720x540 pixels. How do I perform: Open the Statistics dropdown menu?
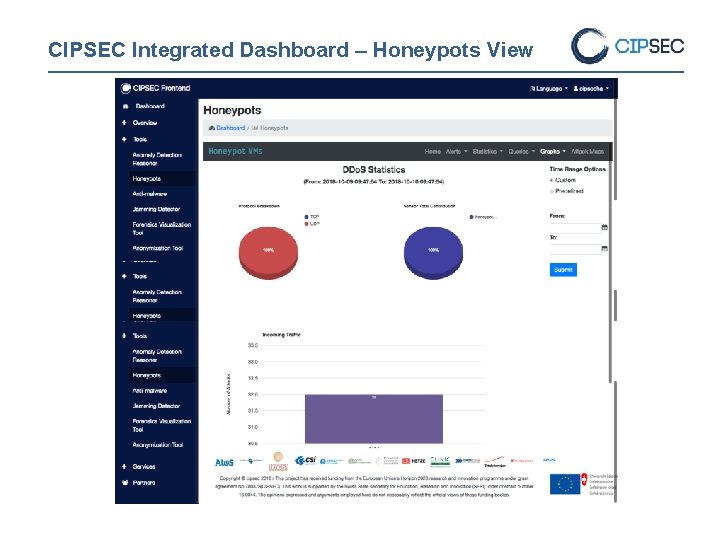(488, 152)
